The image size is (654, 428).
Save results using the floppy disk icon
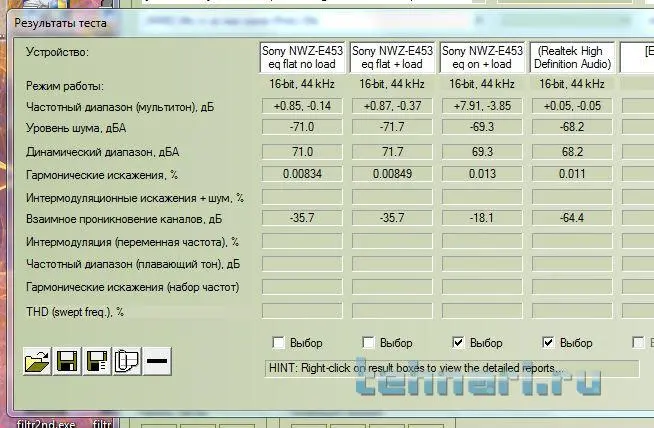point(67,361)
